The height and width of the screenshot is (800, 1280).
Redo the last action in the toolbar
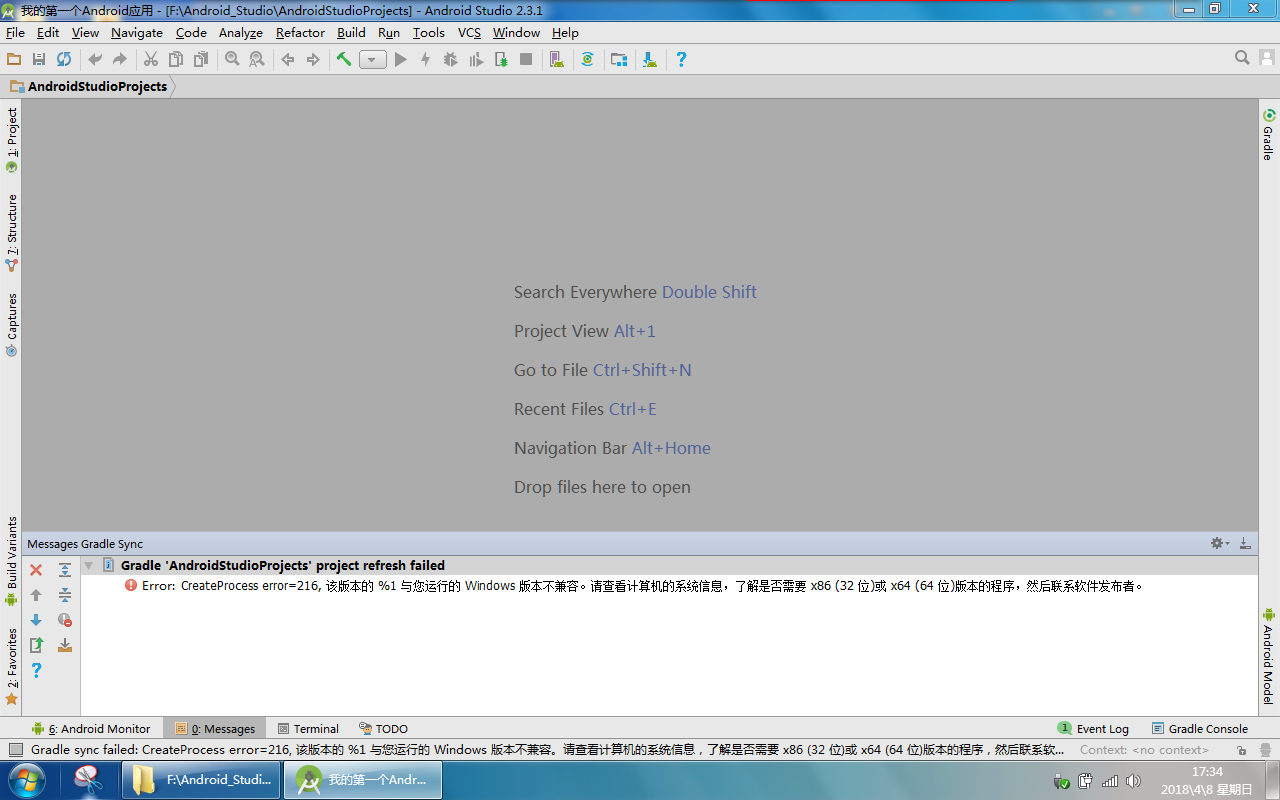pos(120,59)
